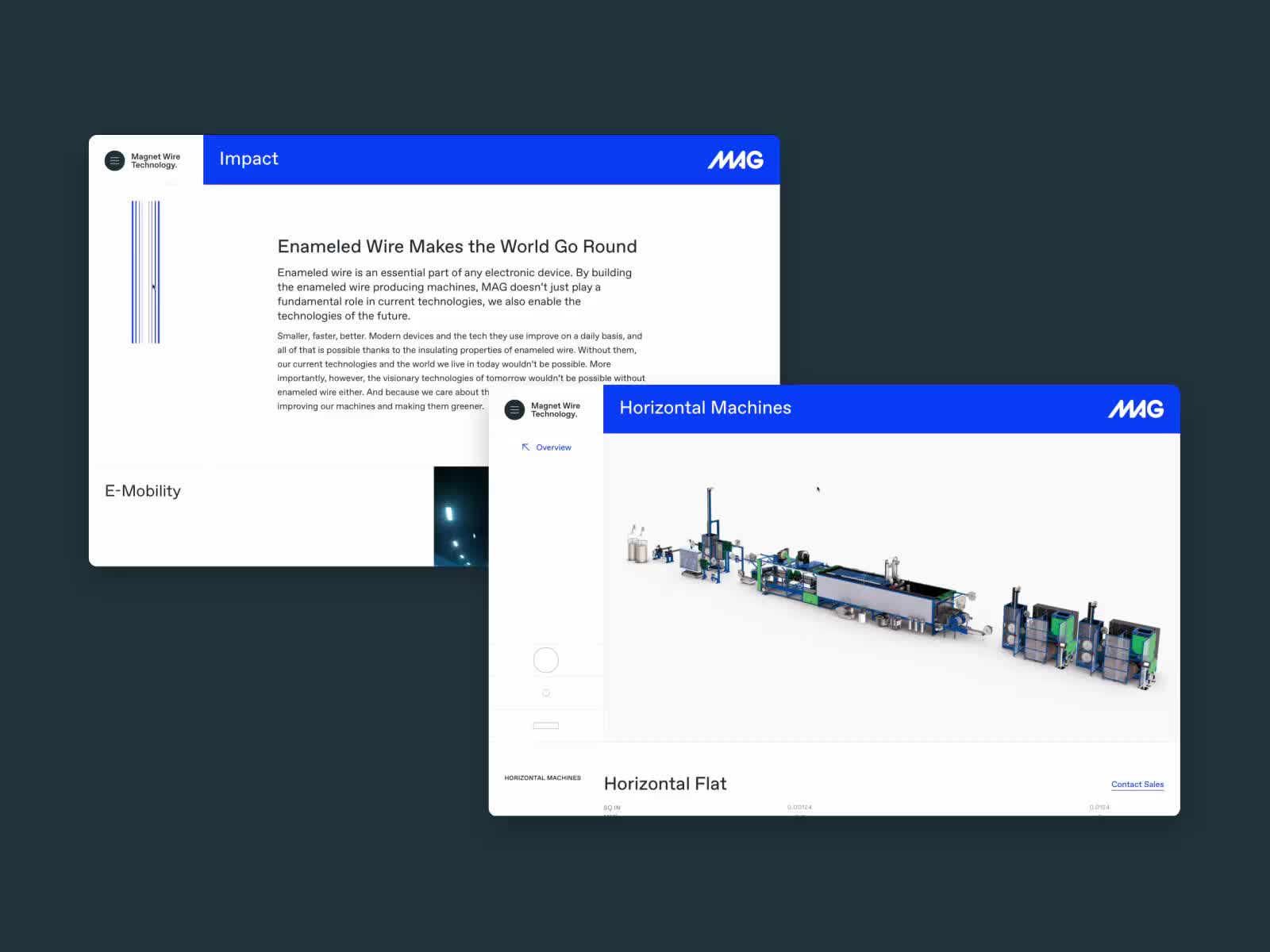Adjust the 0.00124 dimension value control

[x=798, y=807]
